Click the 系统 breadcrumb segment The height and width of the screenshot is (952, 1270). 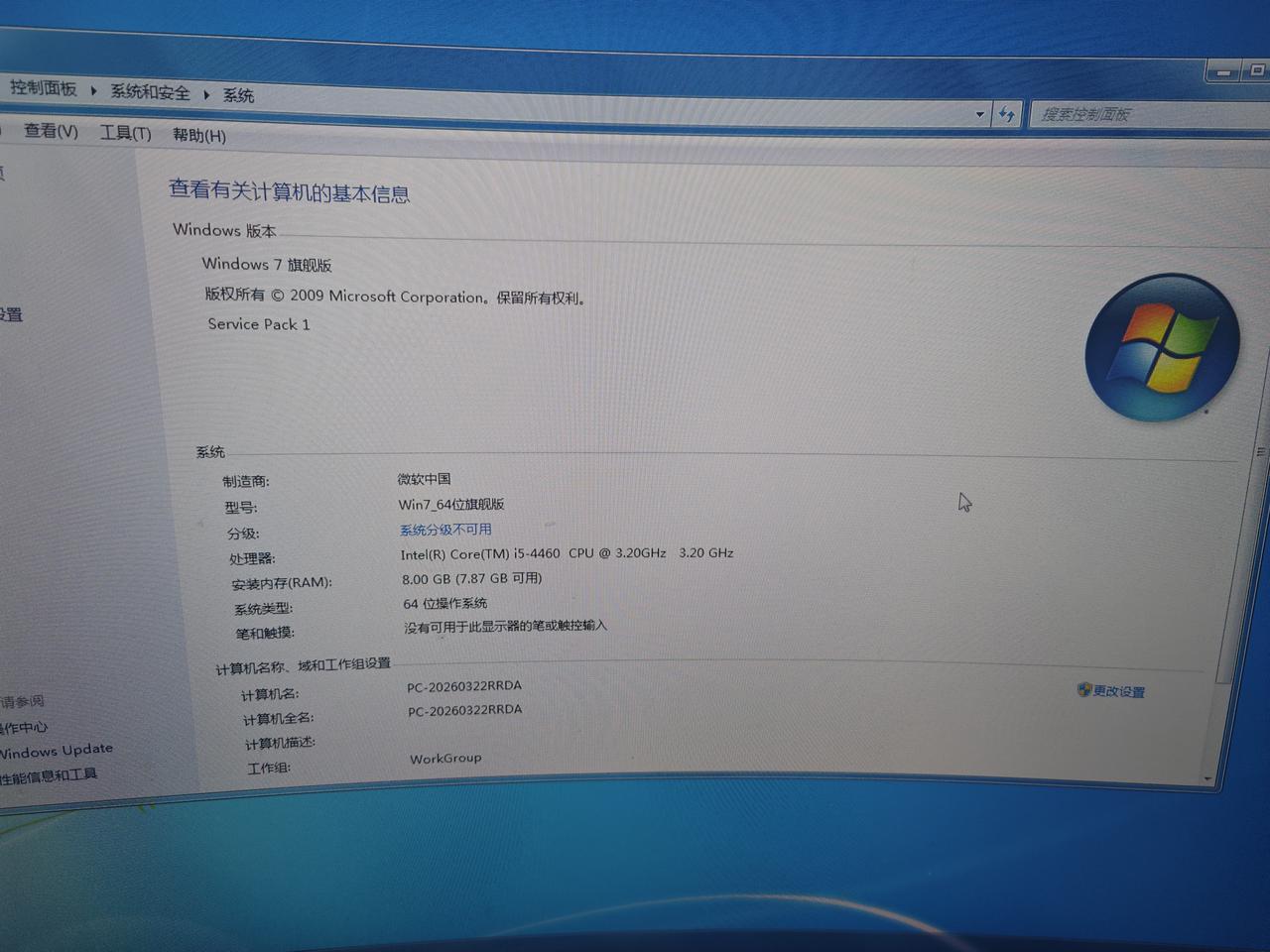[x=238, y=95]
